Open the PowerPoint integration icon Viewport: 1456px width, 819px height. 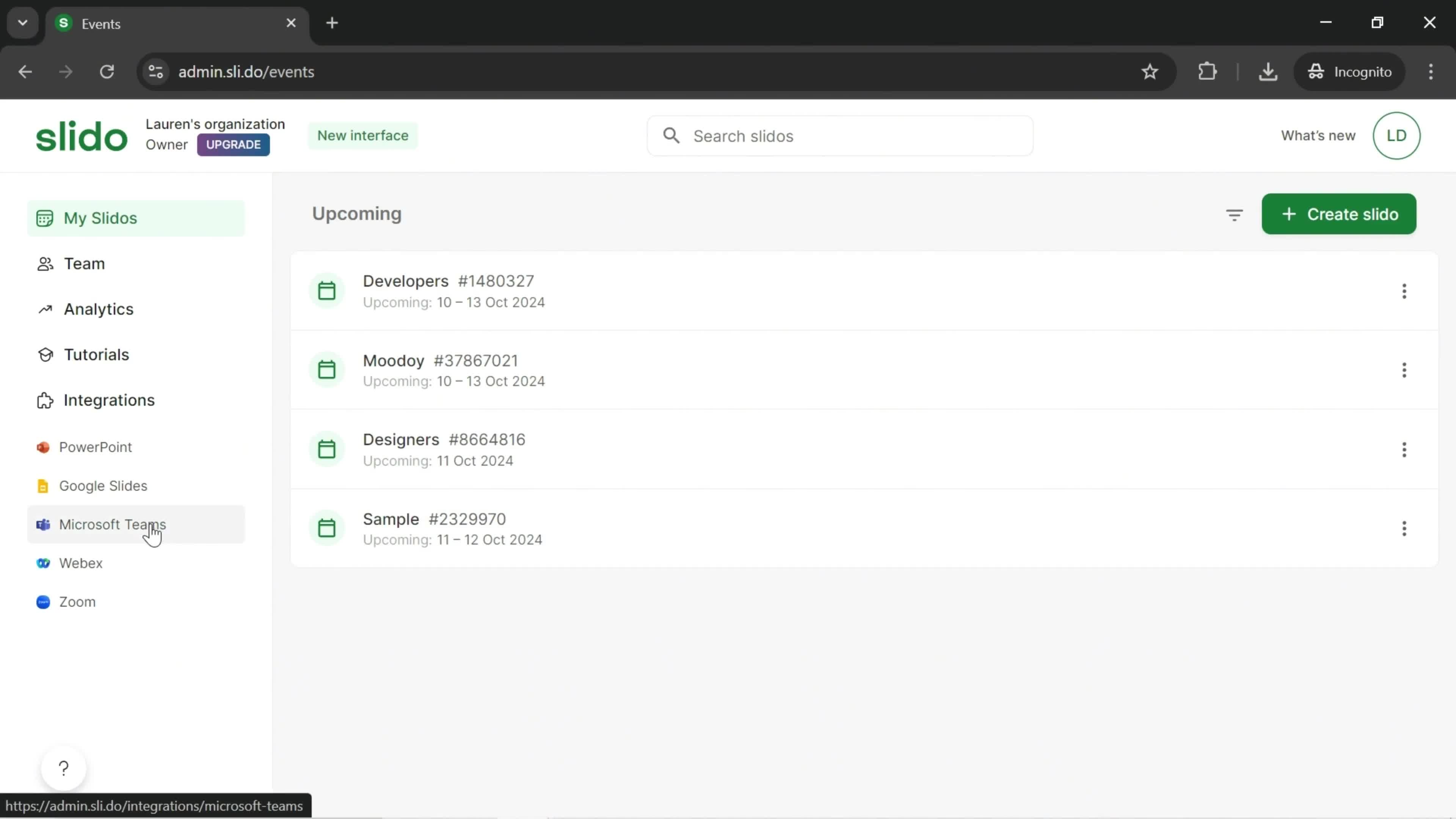click(42, 447)
